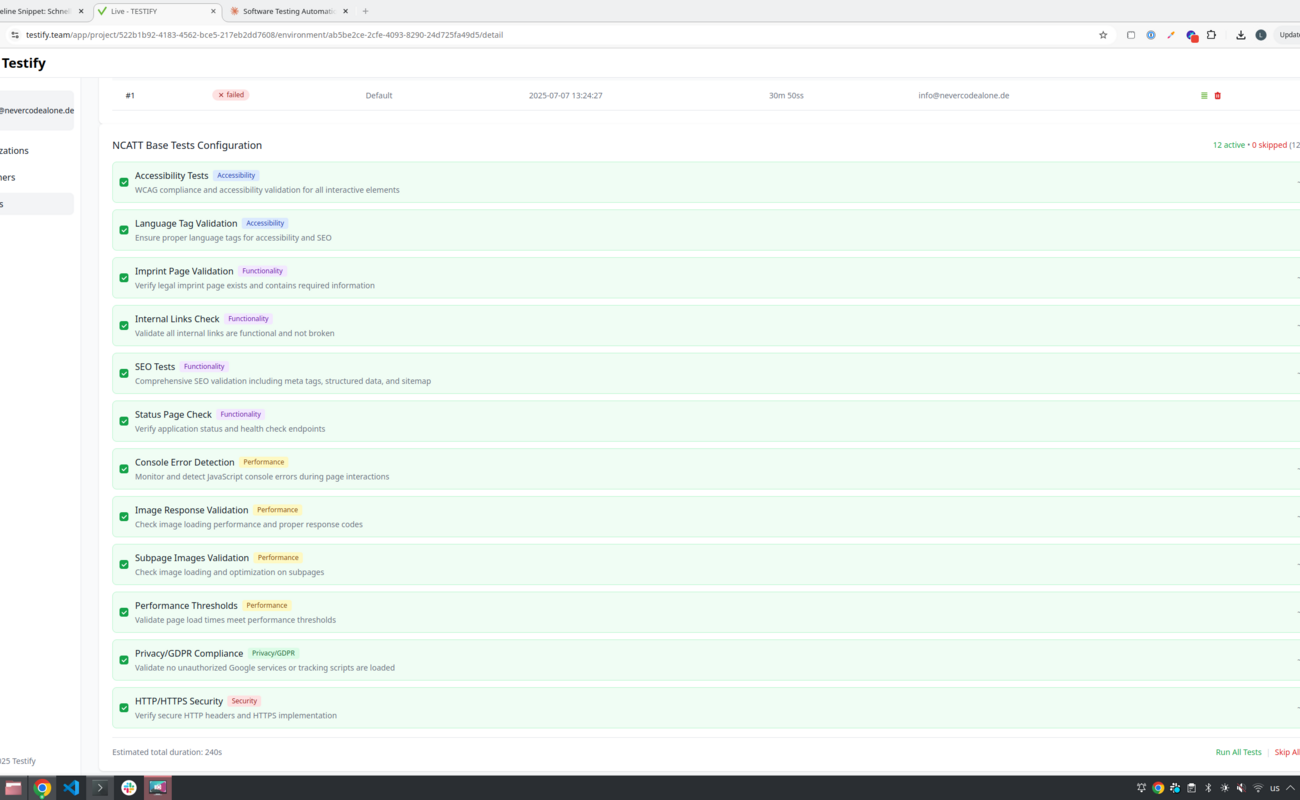Click the Privacy/GDPR tag label
The image size is (1300, 800).
click(273, 653)
